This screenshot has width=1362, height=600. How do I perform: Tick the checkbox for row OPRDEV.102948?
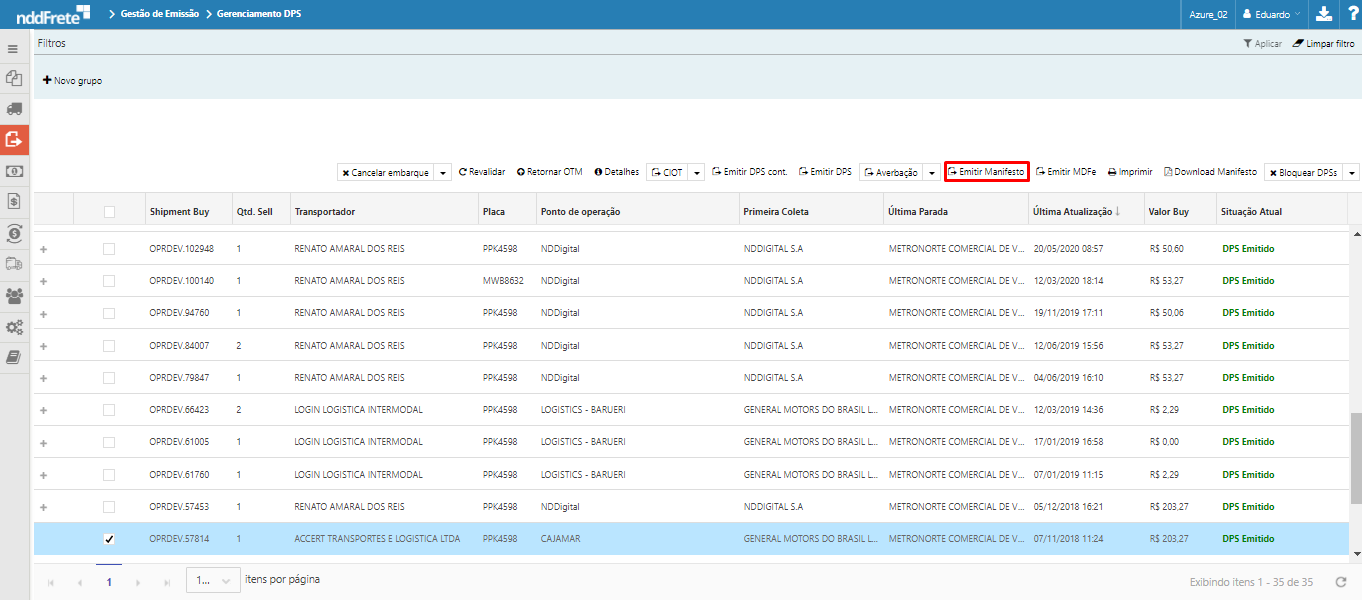pos(109,249)
